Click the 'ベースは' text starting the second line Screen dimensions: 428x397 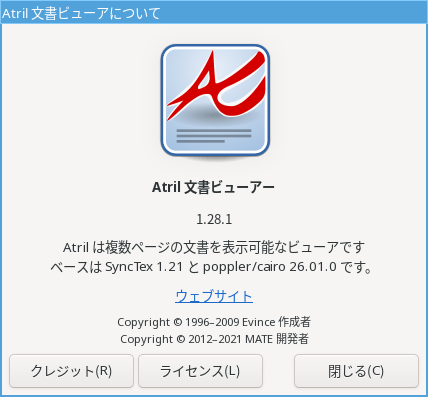click(76, 267)
